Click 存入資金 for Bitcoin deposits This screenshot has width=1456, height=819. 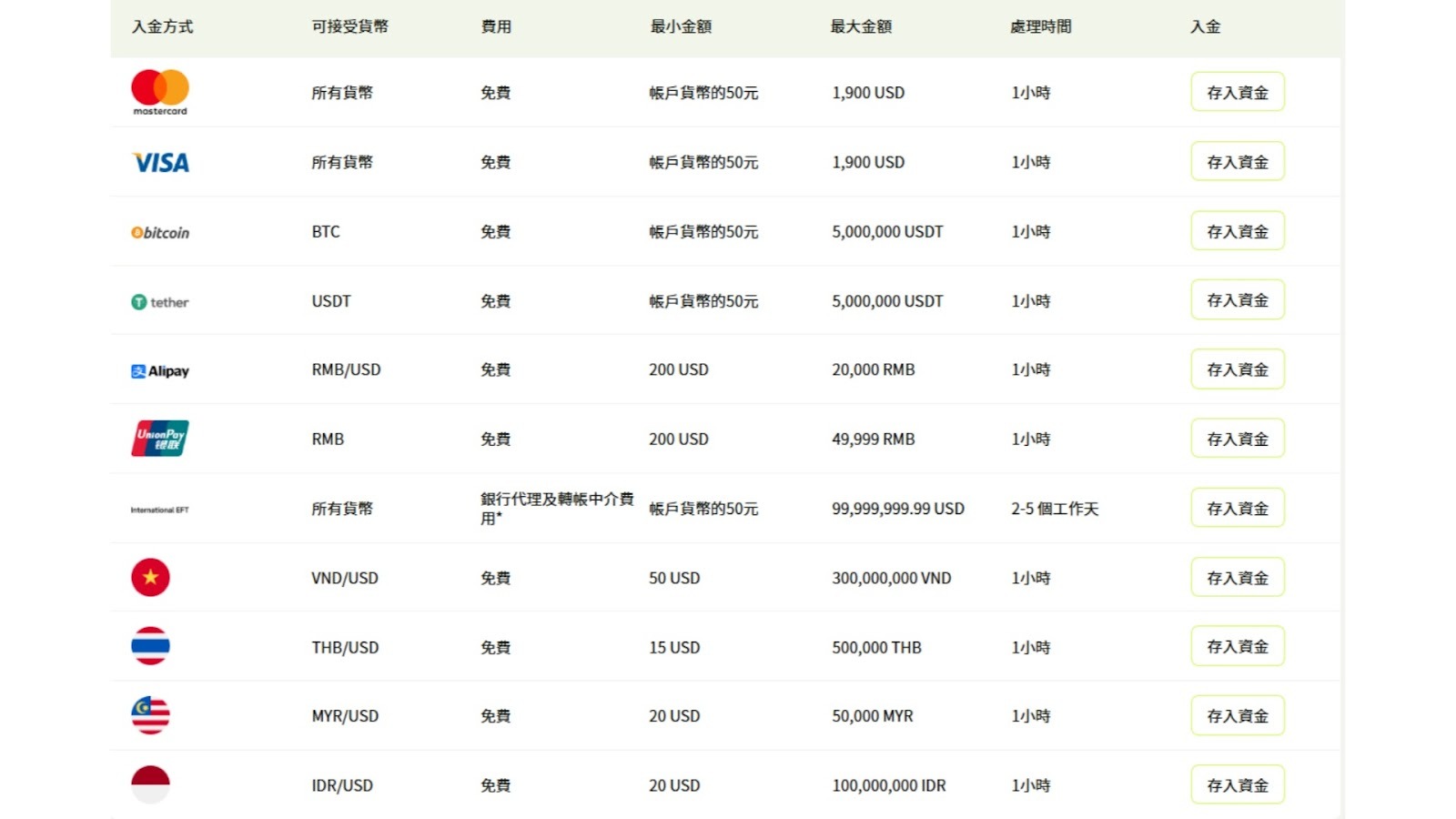(1238, 230)
